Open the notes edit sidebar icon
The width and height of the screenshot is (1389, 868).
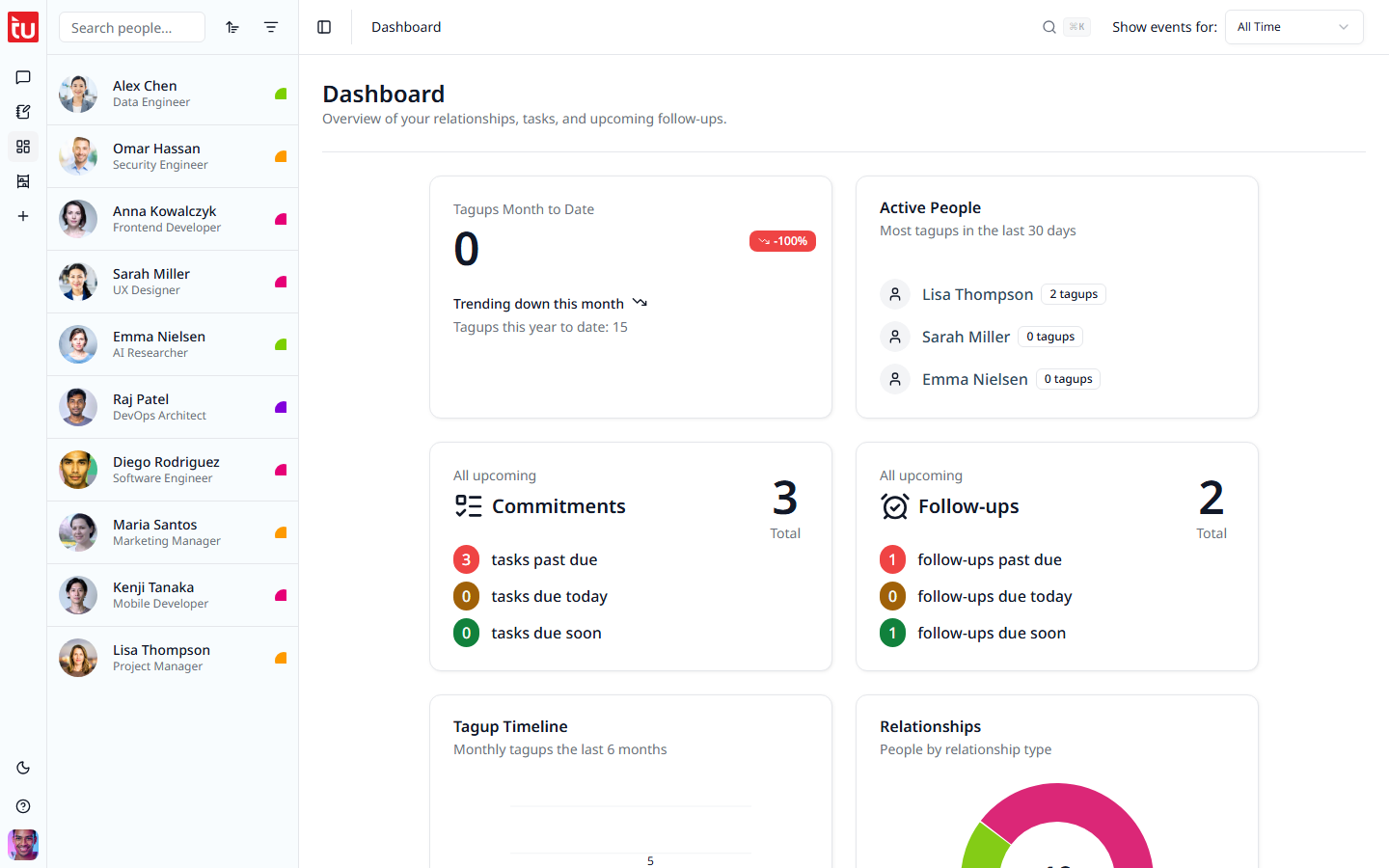tap(23, 112)
